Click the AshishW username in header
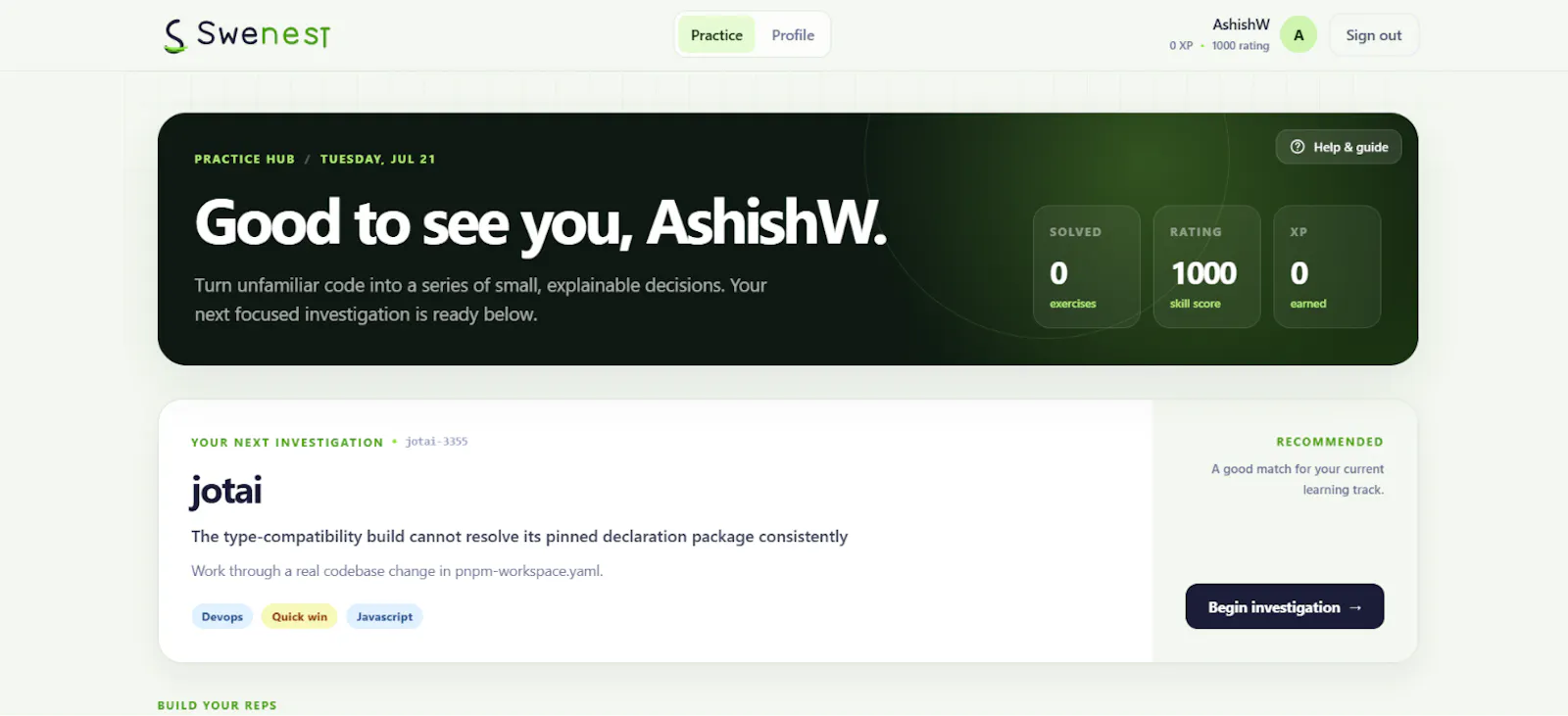 pyautogui.click(x=1241, y=24)
